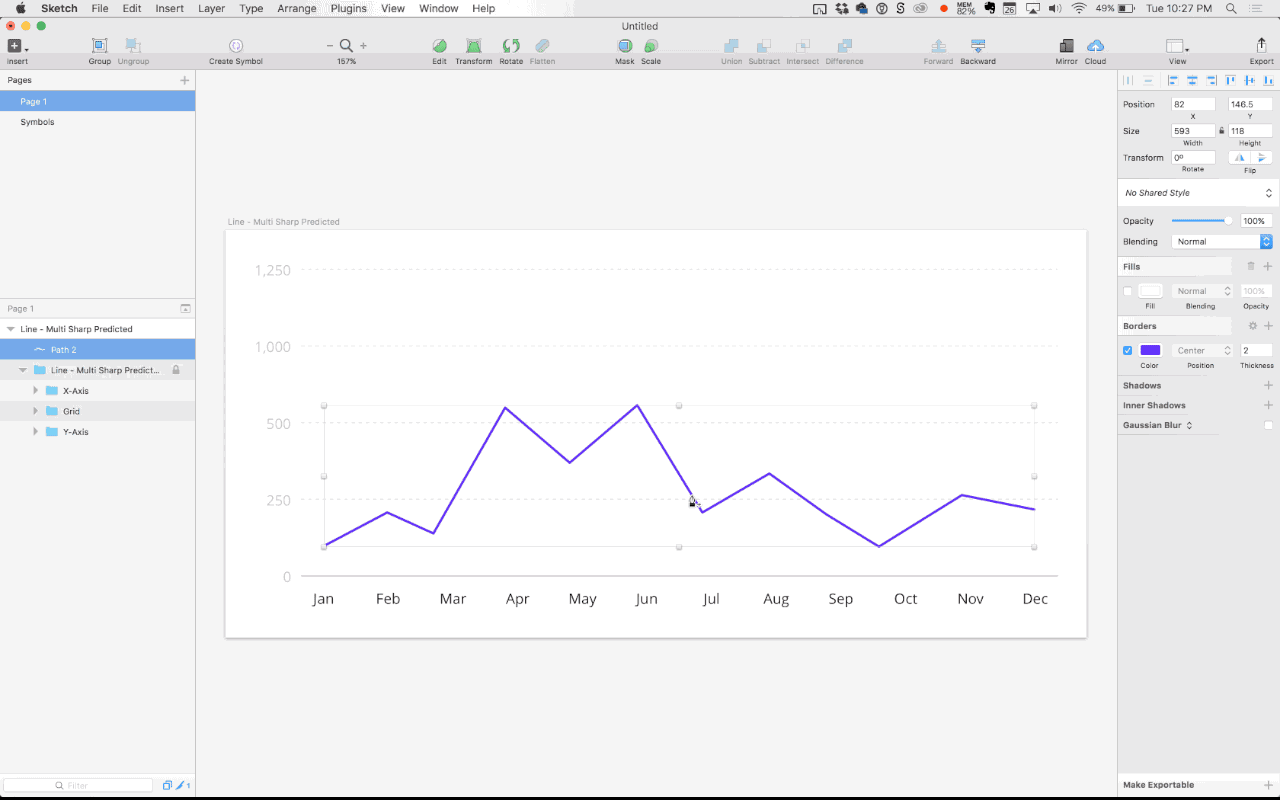Apply the Union boolean operation
Image resolution: width=1280 pixels, height=800 pixels.
tap(731, 46)
